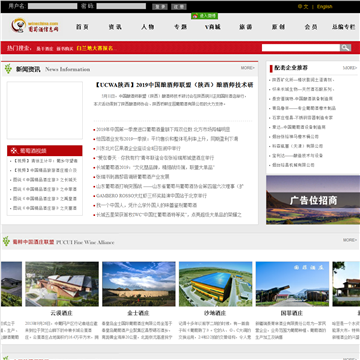Screen dimensions: 360x360
Task: Click MORE in 配套企业推荐 panel
Action: [x=350, y=68]
